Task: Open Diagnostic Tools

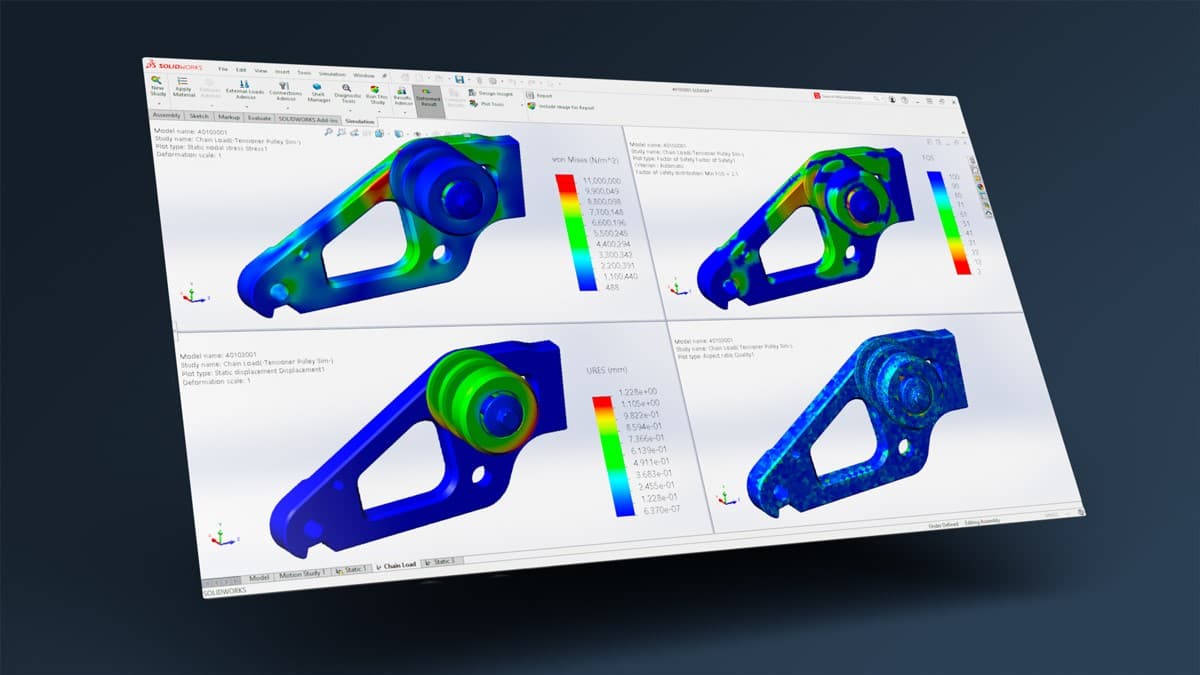Action: coord(347,94)
